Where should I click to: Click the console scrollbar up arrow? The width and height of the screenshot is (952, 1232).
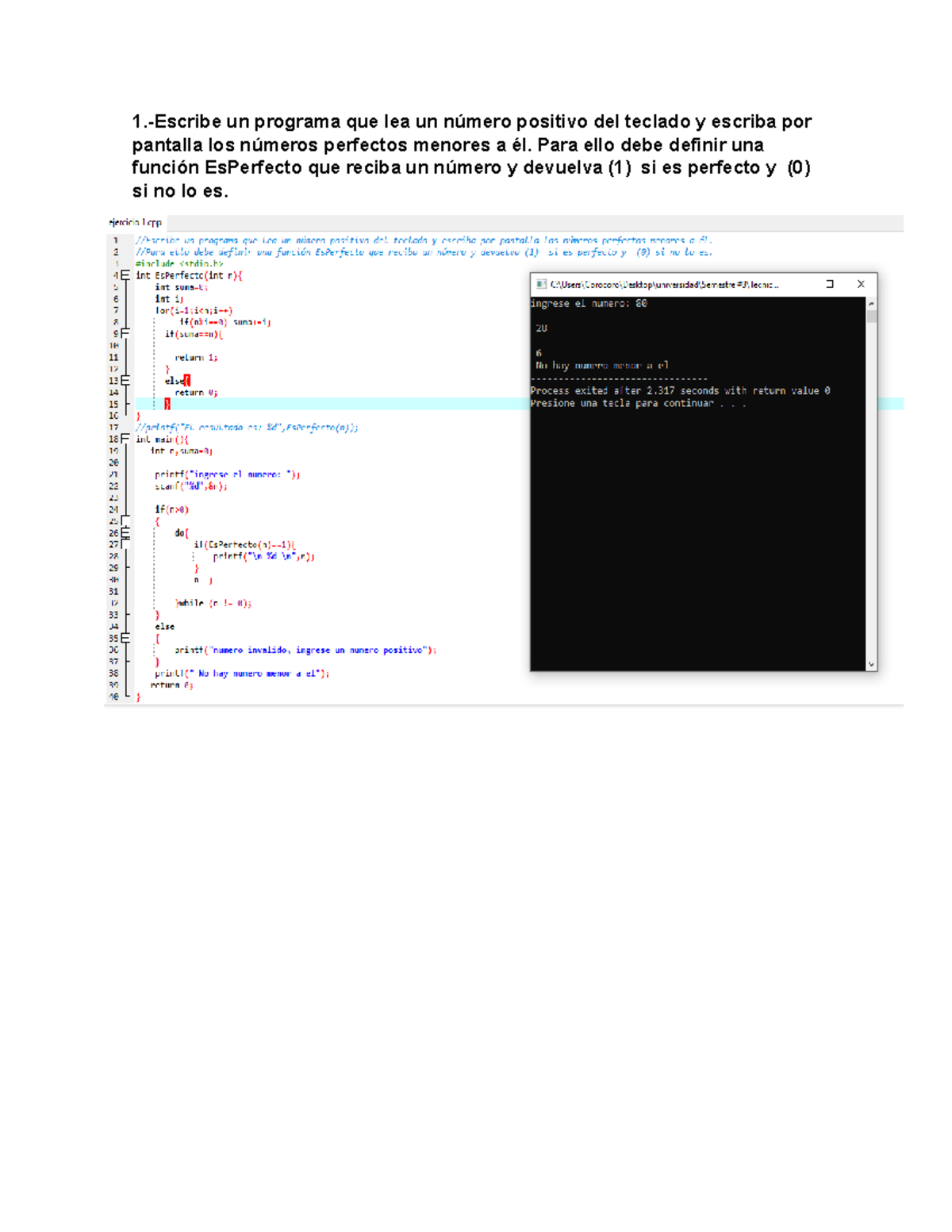pos(871,304)
